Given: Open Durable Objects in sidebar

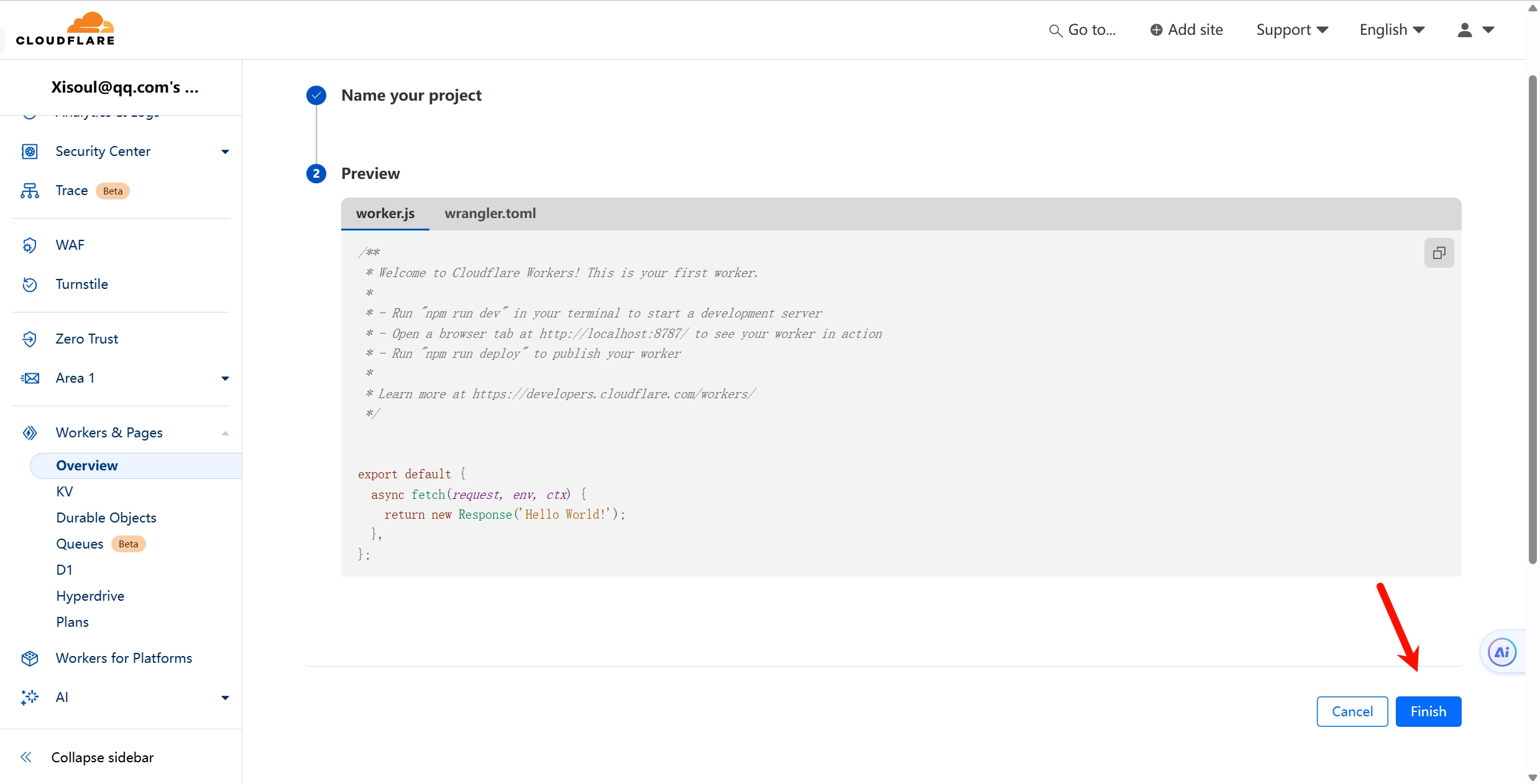Looking at the screenshot, I should [106, 517].
